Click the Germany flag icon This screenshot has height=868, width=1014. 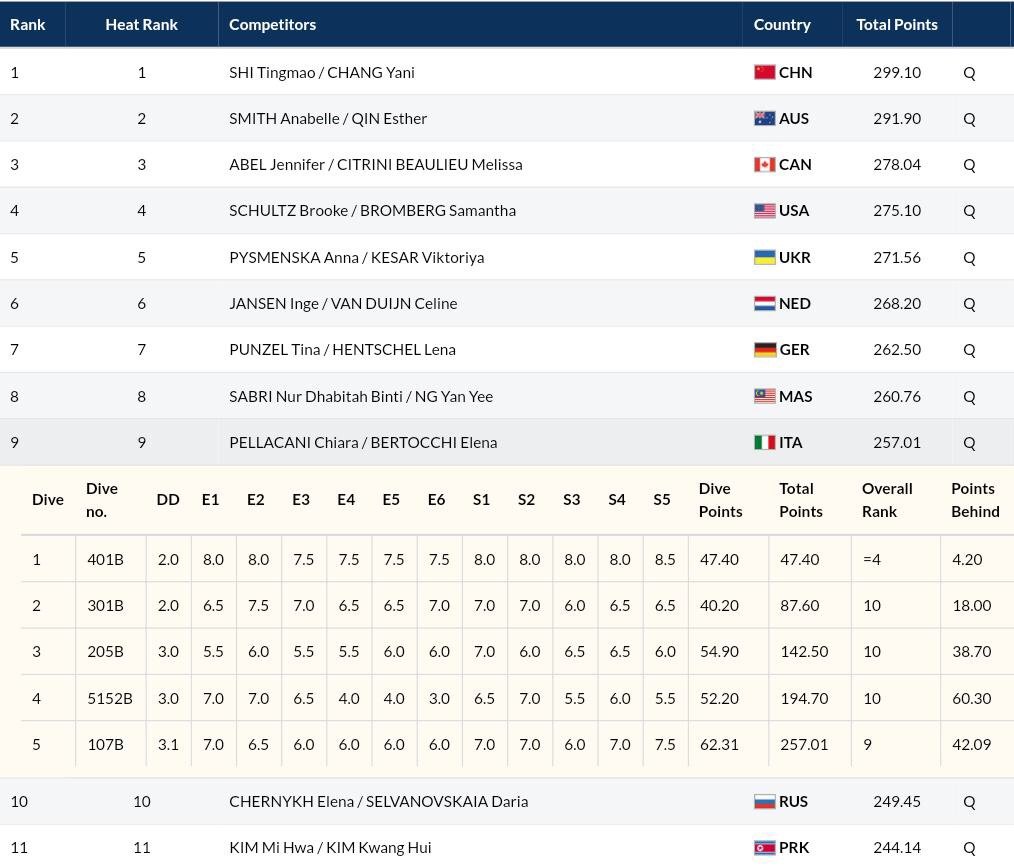click(x=764, y=349)
